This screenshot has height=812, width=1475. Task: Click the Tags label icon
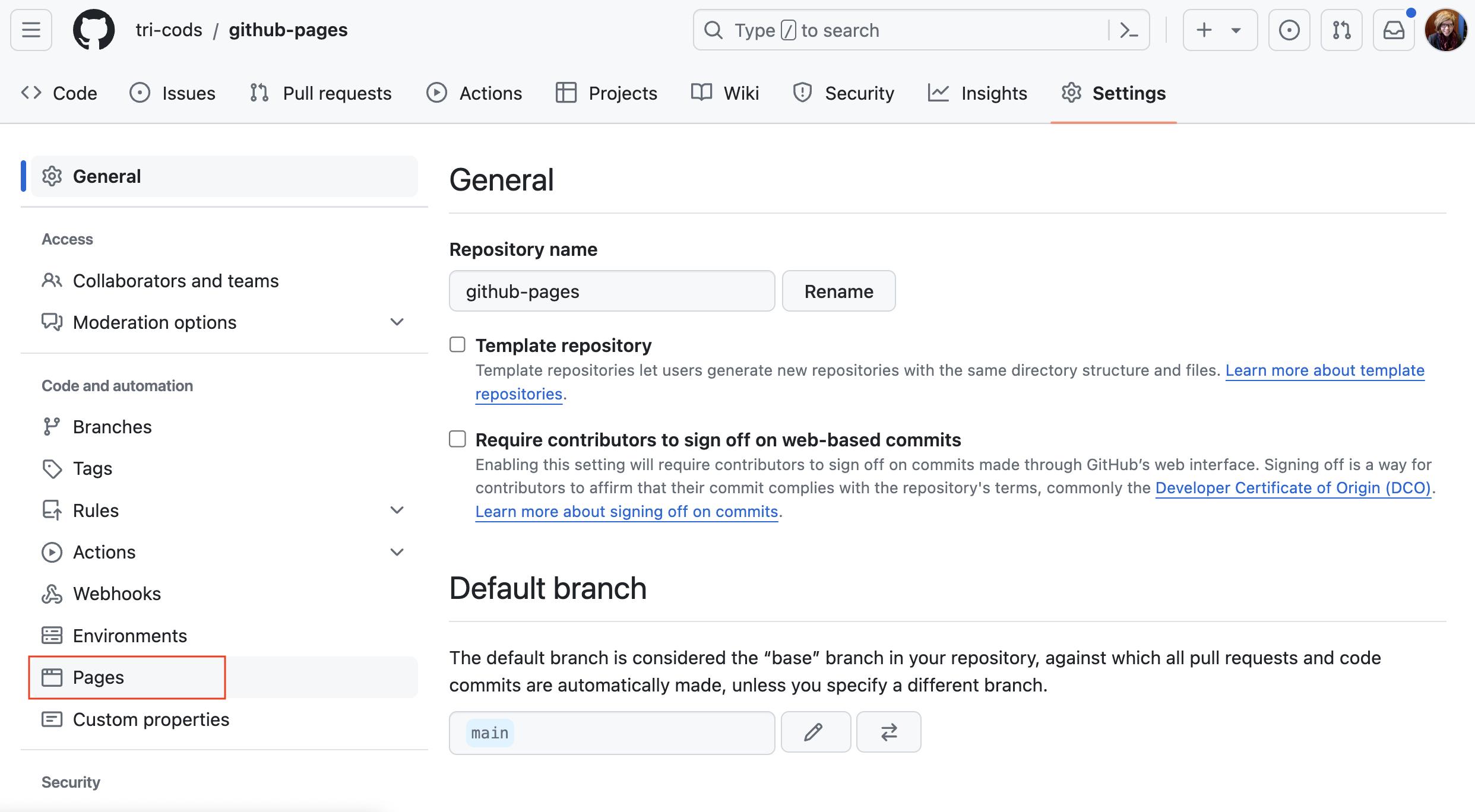(x=52, y=468)
